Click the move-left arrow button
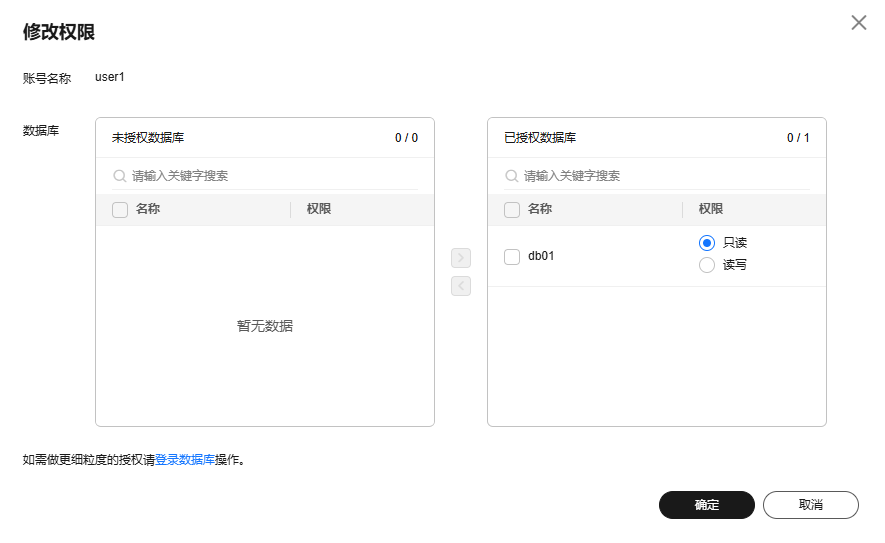This screenshot has width=885, height=543. coord(461,286)
